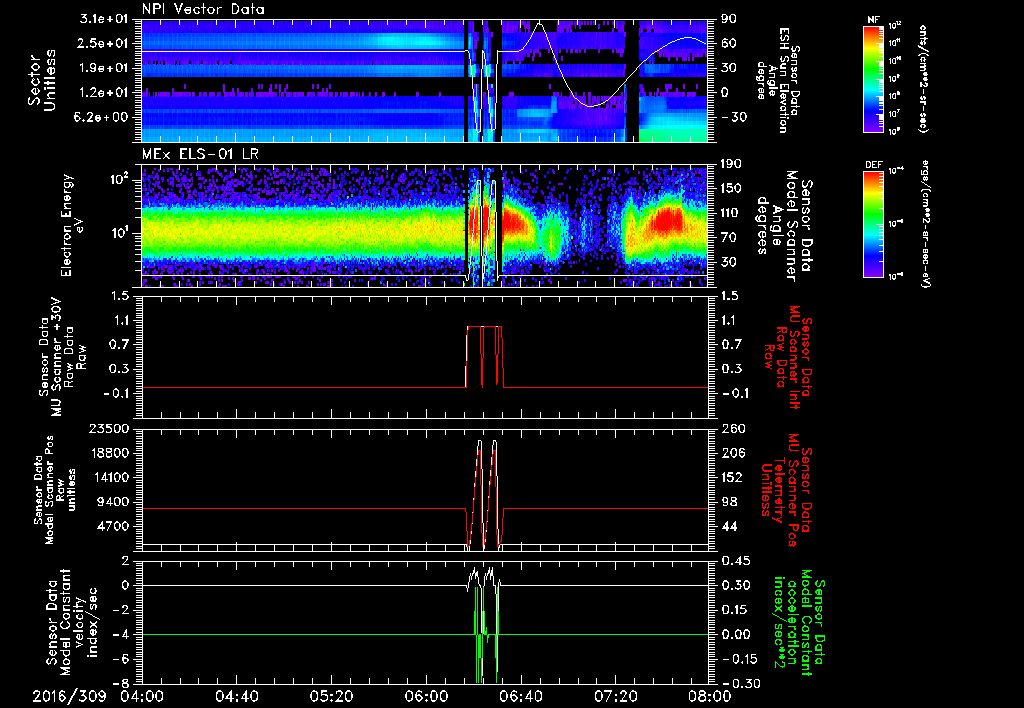Click the "2016/309" date label
The image size is (1024, 708).
click(69, 696)
